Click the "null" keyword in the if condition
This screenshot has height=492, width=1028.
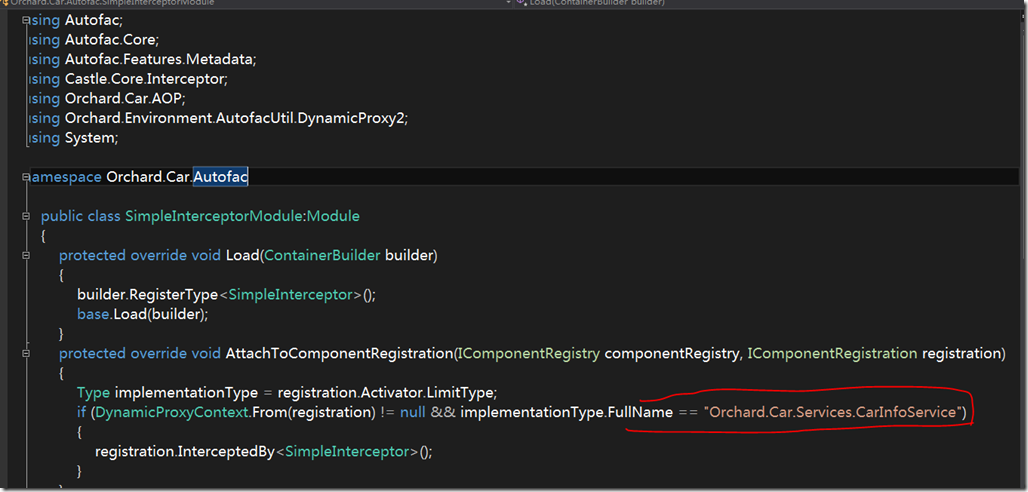[413, 413]
